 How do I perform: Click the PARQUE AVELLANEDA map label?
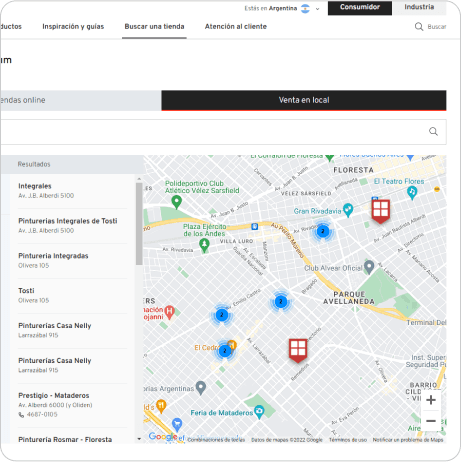tap(349, 298)
